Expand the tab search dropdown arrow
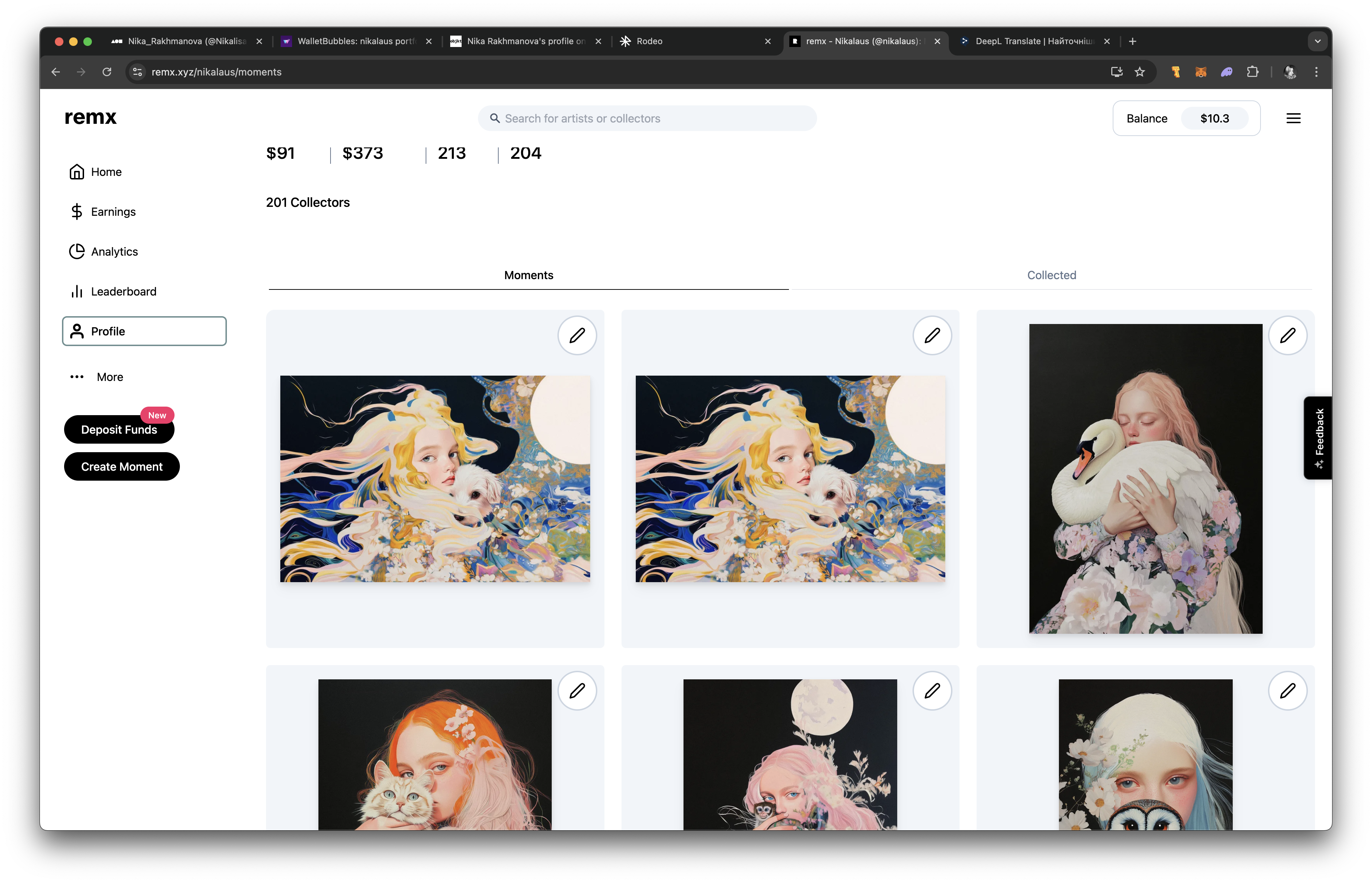This screenshot has height=883, width=1372. pos(1317,41)
